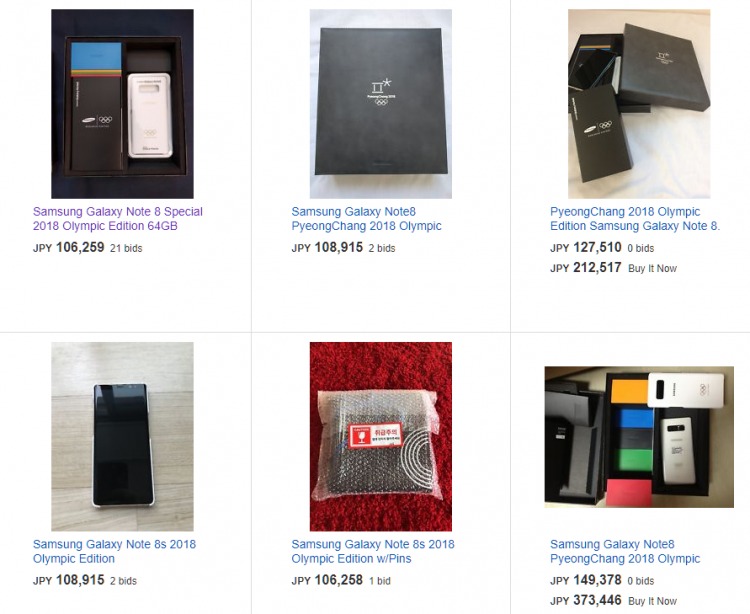Click the 1 bid text under the Pins listing
Image resolution: width=750 pixels, height=614 pixels.
(380, 581)
